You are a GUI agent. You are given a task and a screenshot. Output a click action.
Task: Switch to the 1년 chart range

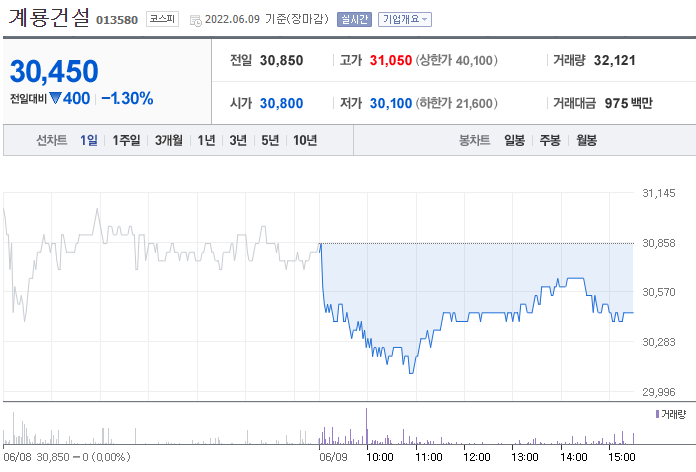(x=206, y=140)
